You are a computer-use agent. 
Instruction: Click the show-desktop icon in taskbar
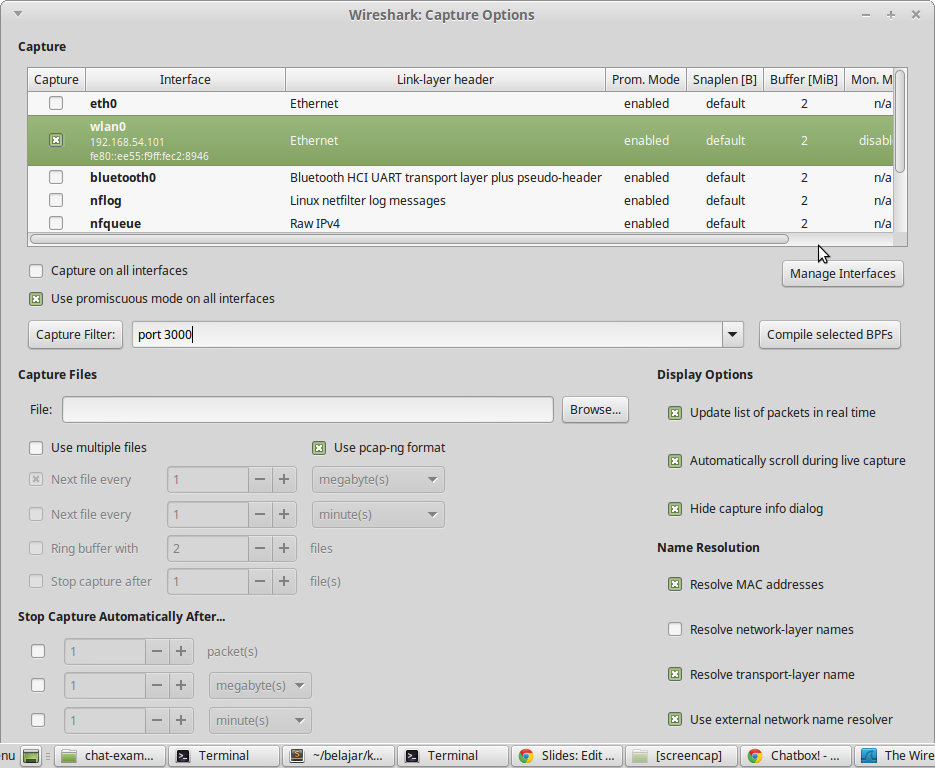(x=31, y=756)
